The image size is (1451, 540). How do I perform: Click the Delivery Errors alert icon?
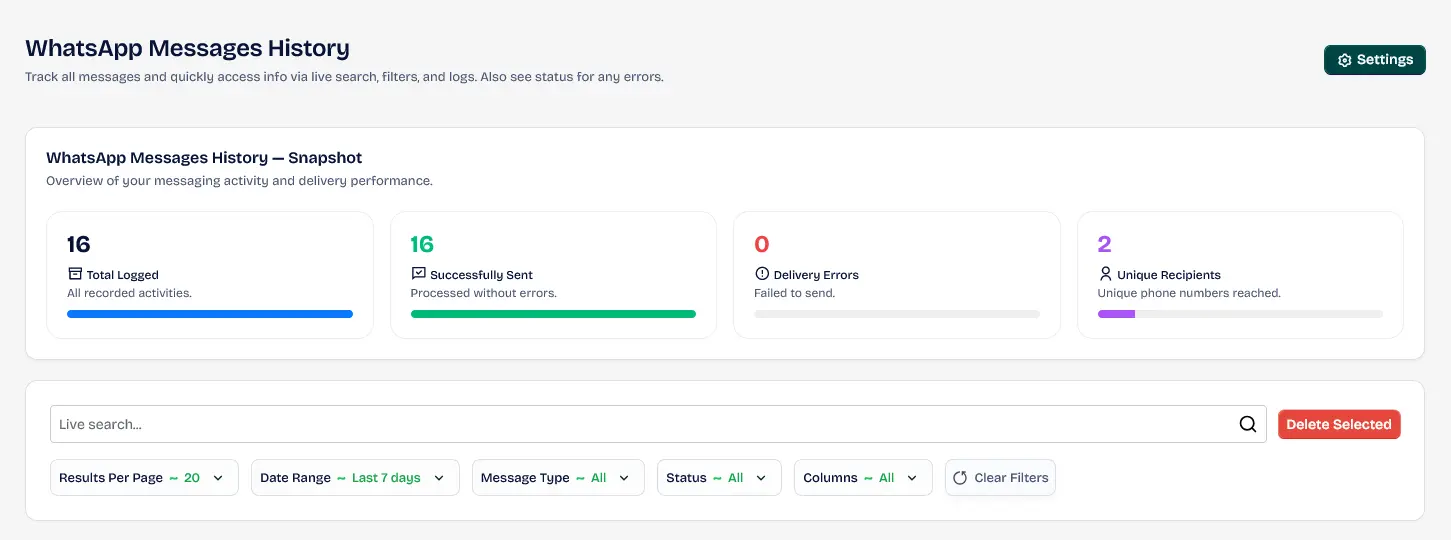pos(762,274)
